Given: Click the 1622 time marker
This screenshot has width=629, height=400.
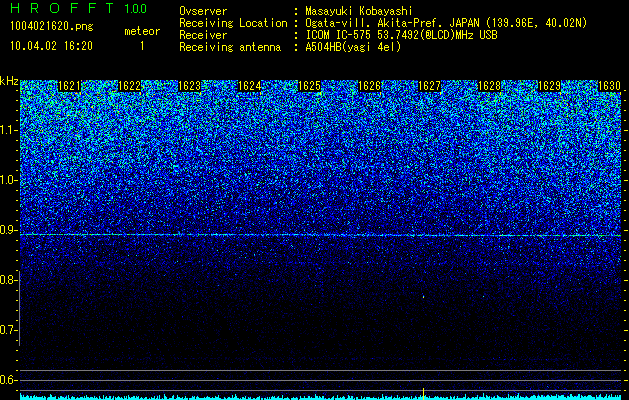Looking at the screenshot, I should click(x=129, y=86).
